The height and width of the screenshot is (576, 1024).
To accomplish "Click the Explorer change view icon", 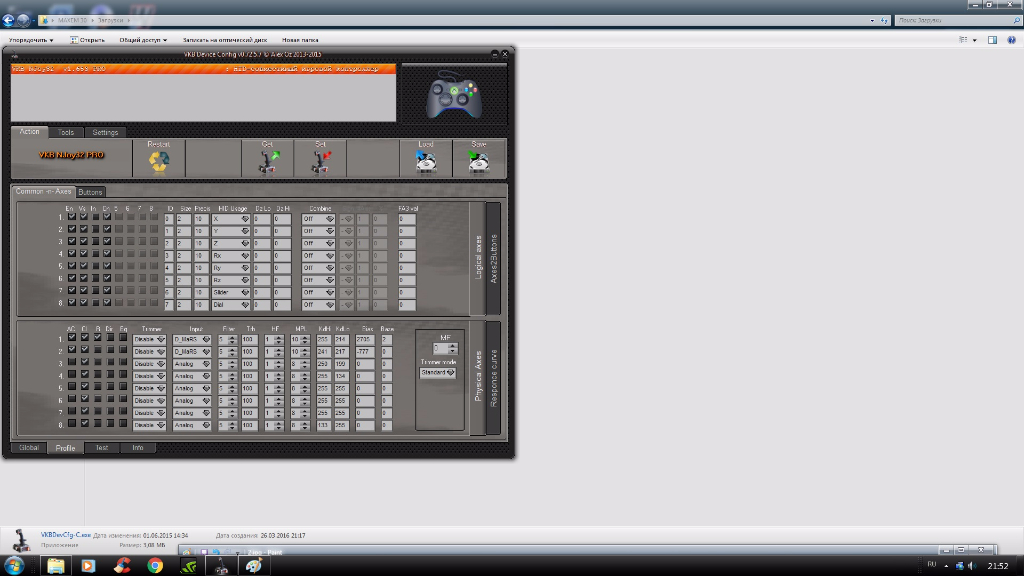I will [x=963, y=40].
